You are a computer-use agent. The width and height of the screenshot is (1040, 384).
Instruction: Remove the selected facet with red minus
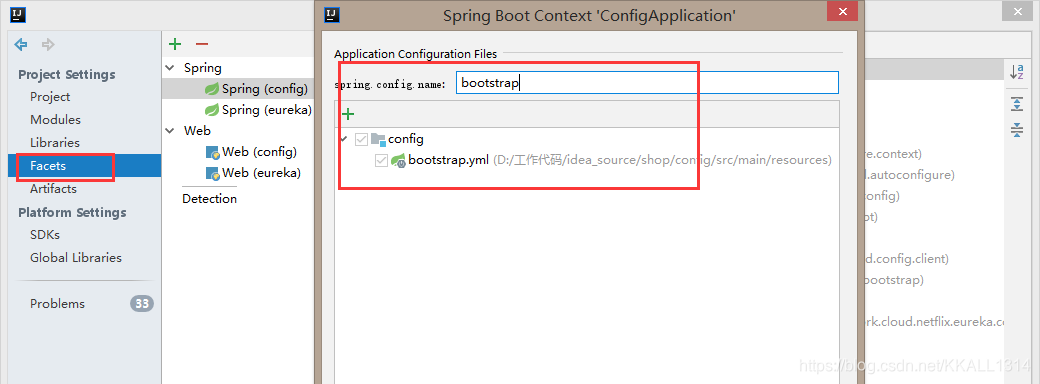click(202, 44)
